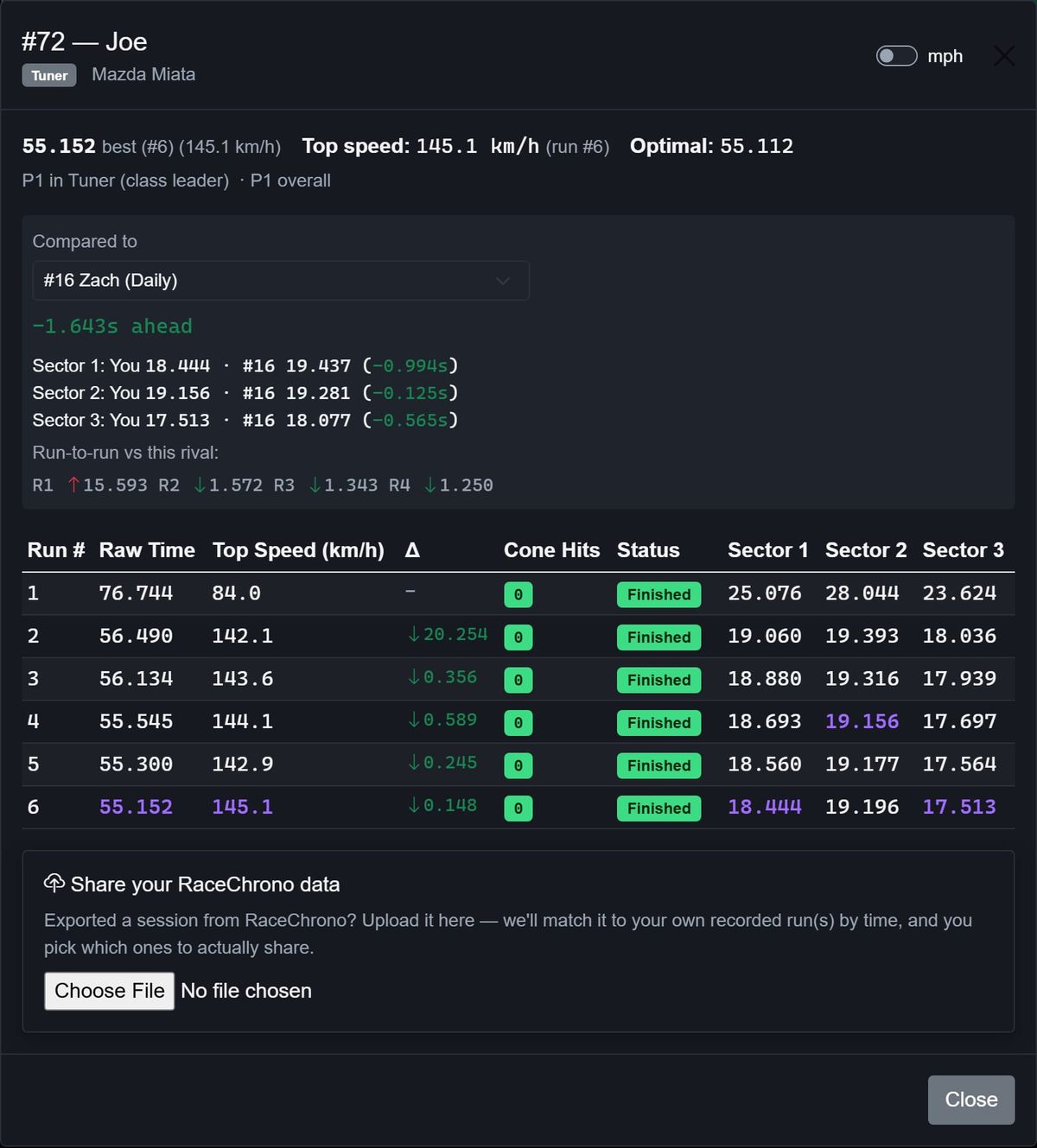Image resolution: width=1037 pixels, height=1148 pixels.
Task: Click the ↓0.356 delta value
Action: pyautogui.click(x=442, y=677)
